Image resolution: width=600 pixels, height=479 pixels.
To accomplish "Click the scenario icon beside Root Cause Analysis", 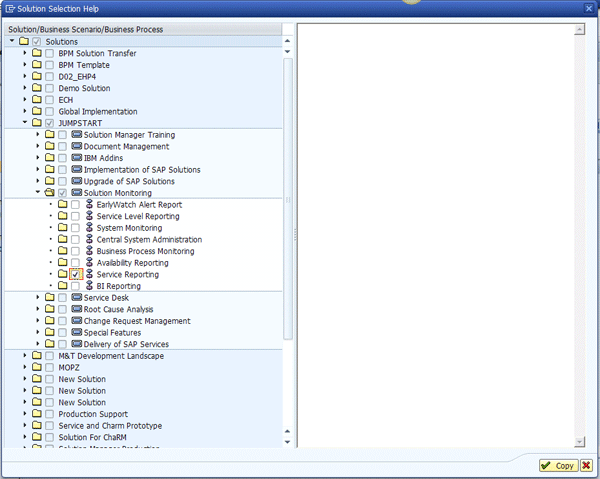I will click(x=77, y=309).
